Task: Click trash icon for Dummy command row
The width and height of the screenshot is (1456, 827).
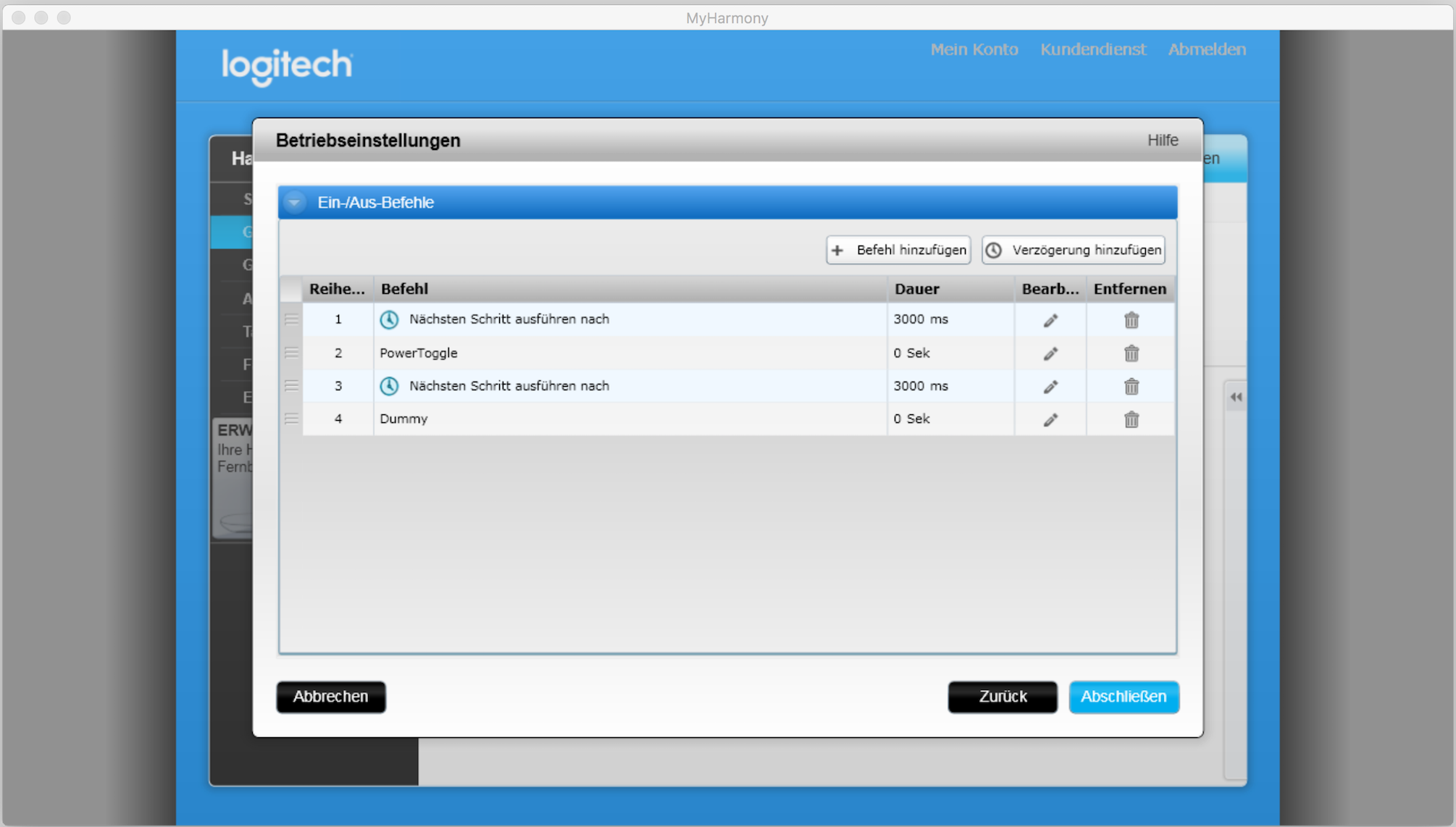Action: [1131, 419]
